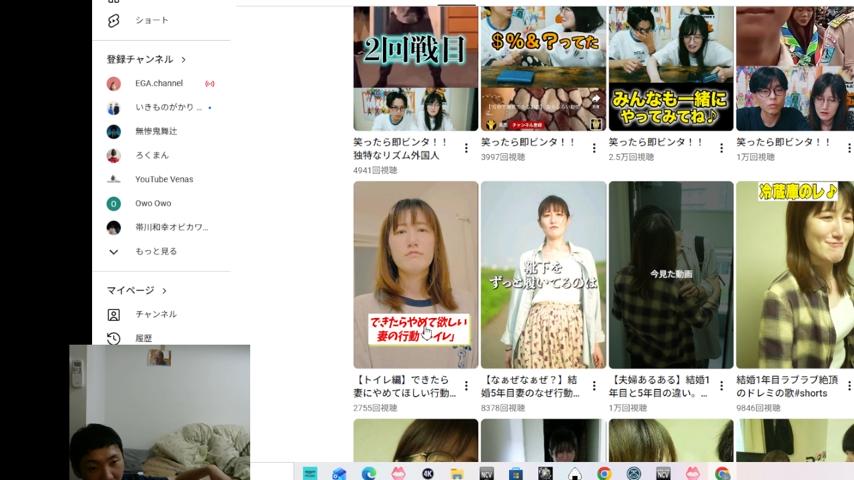Open the マイページ section header

(x=136, y=290)
